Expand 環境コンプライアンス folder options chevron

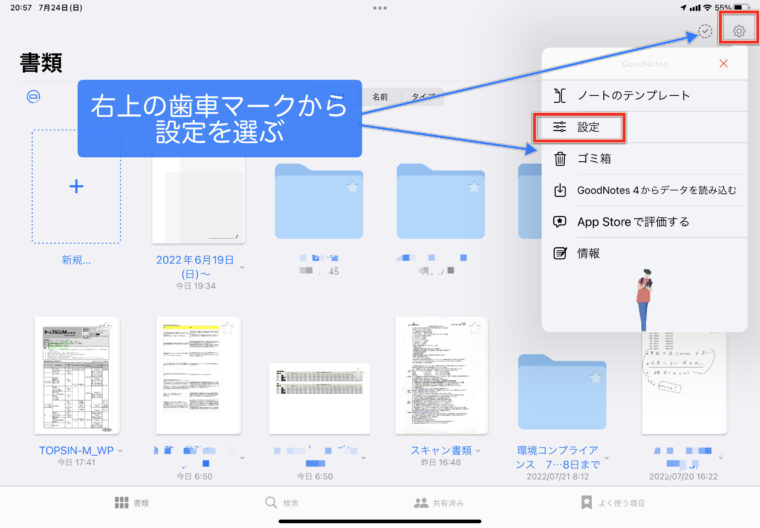[606, 458]
